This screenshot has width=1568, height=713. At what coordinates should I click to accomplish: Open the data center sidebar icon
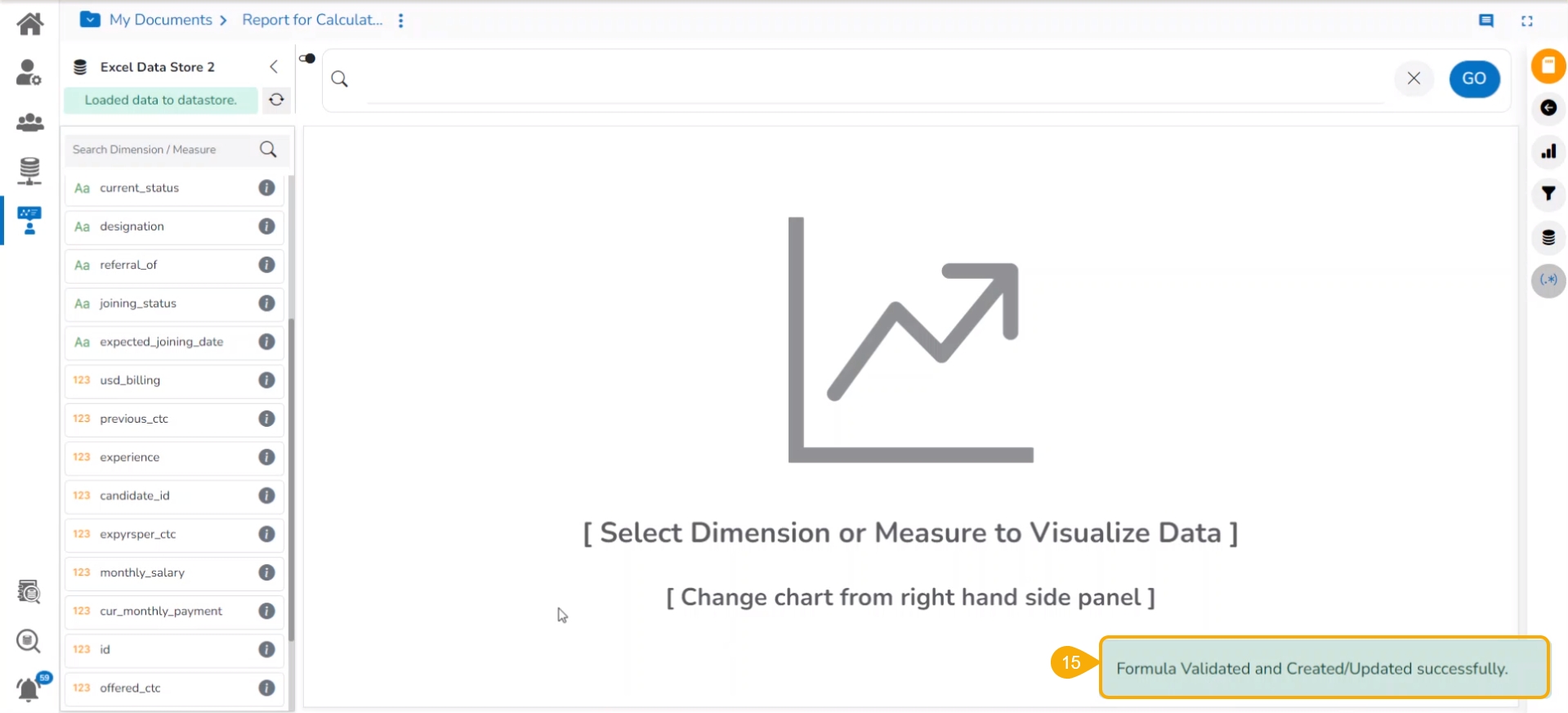pos(29,171)
